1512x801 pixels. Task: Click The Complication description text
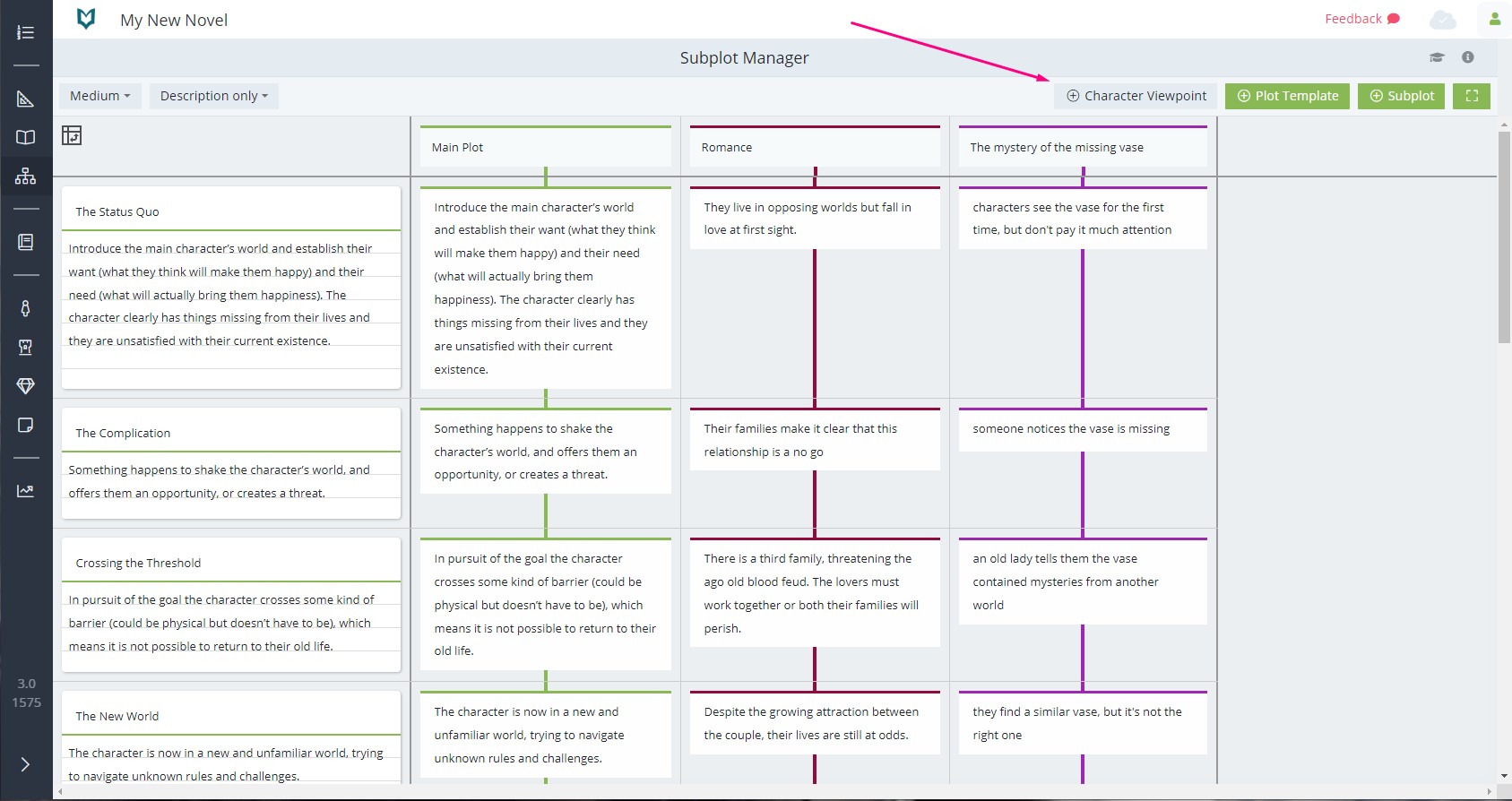[x=220, y=481]
